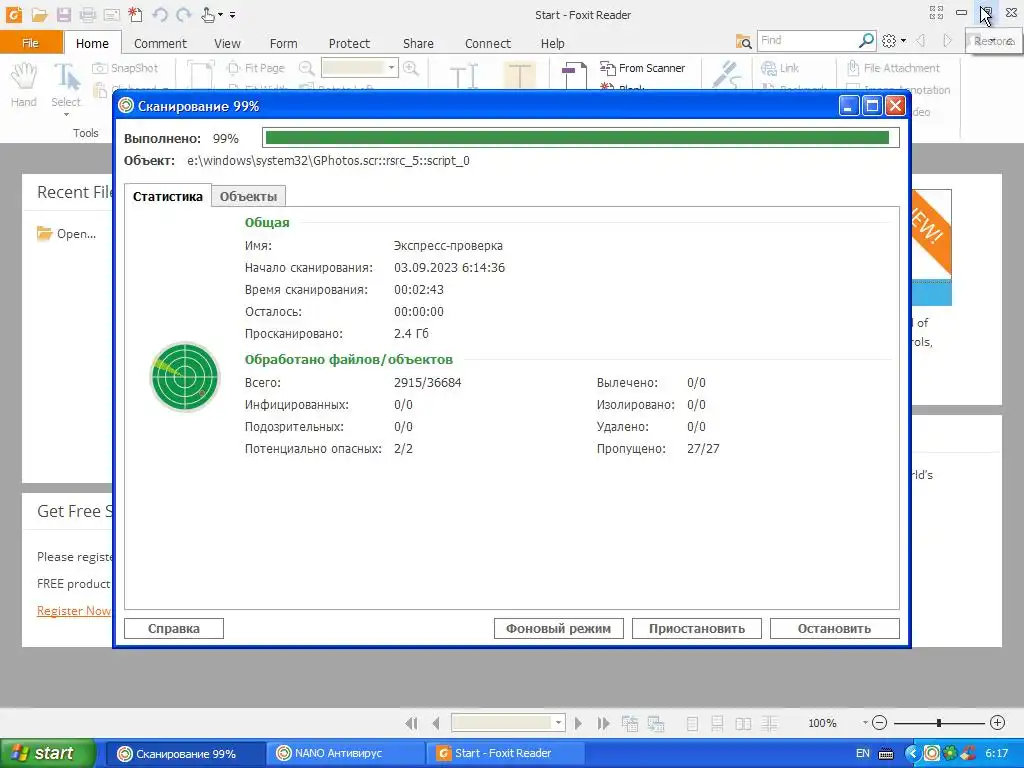Click the zoom in magnifier in Foxit ribbon
Image resolution: width=1024 pixels, height=768 pixels.
[x=411, y=68]
